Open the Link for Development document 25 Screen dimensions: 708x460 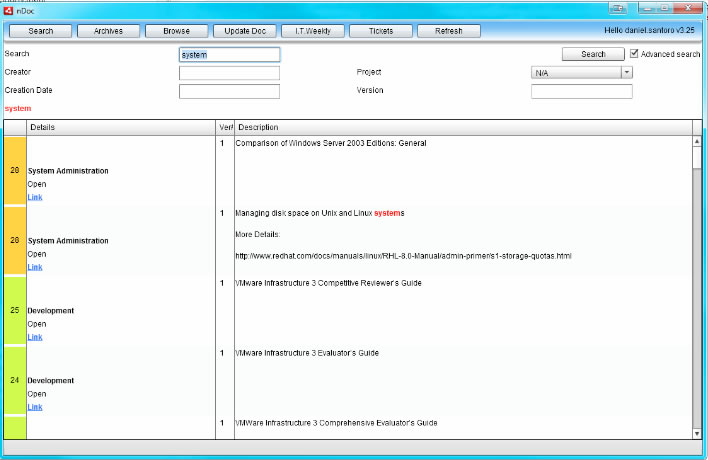tap(35, 337)
